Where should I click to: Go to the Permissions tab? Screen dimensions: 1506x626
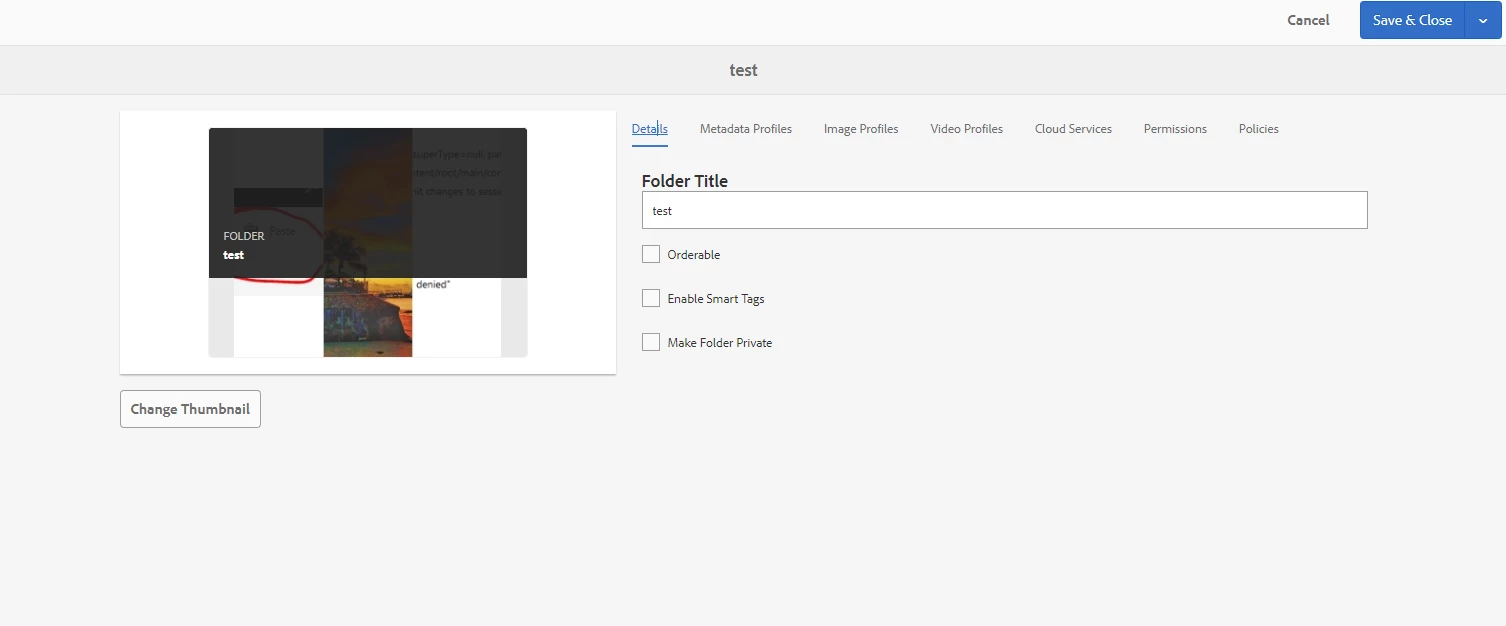click(1175, 129)
